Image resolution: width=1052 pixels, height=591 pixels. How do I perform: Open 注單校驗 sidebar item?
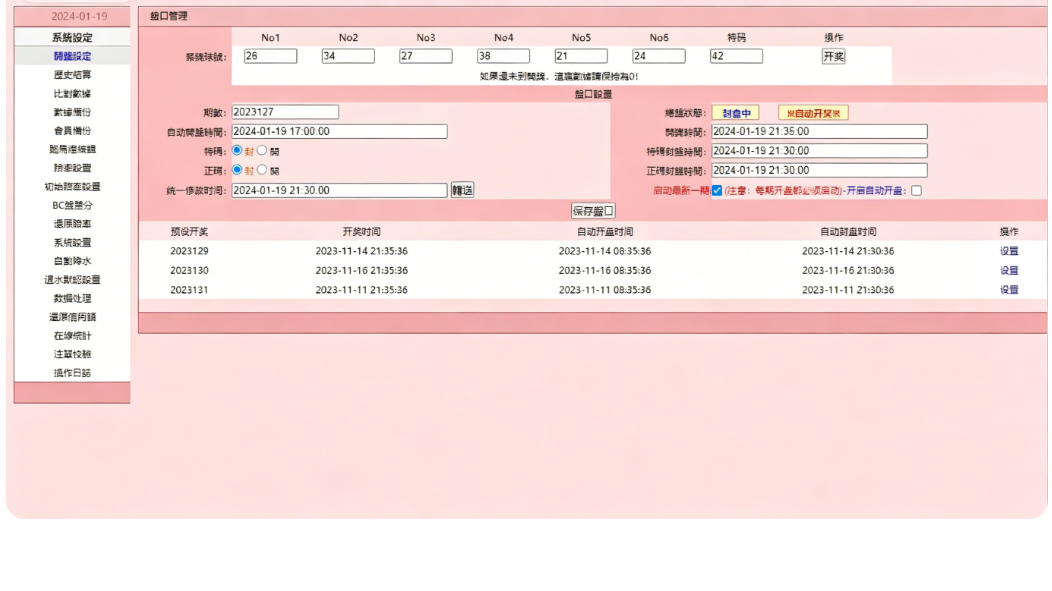tap(72, 354)
